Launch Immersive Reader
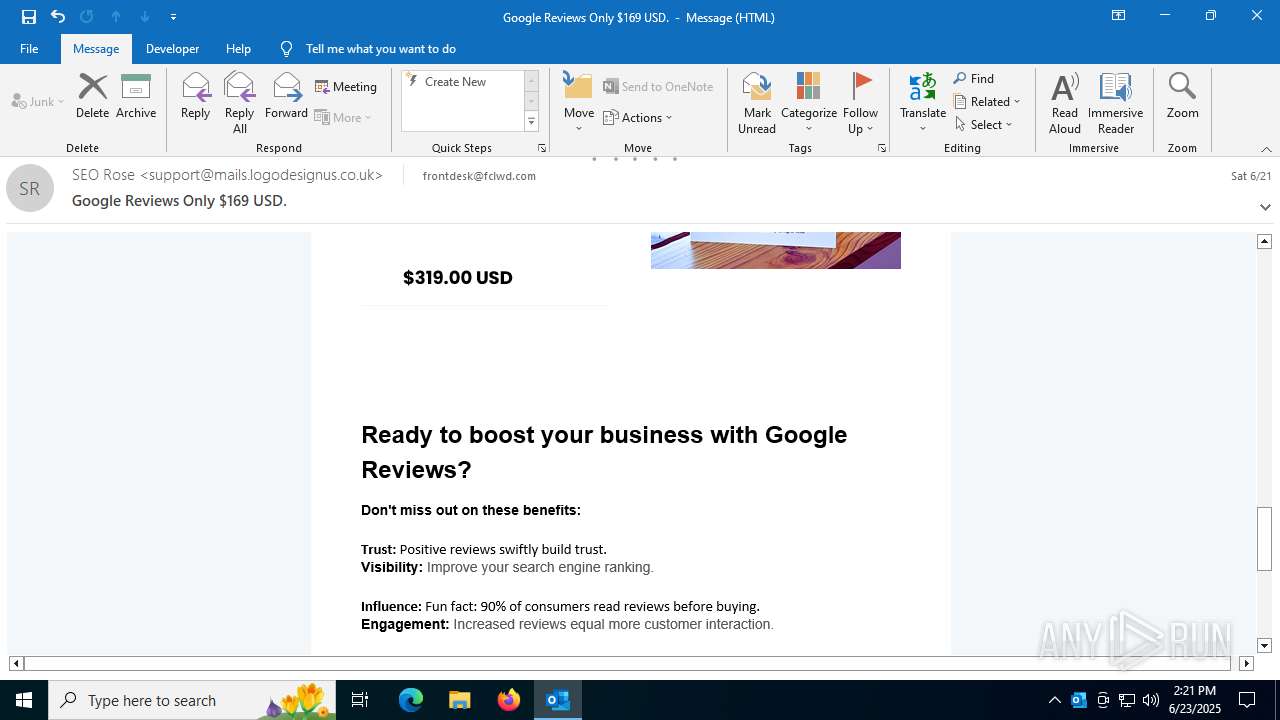The width and height of the screenshot is (1280, 720). click(x=1116, y=103)
